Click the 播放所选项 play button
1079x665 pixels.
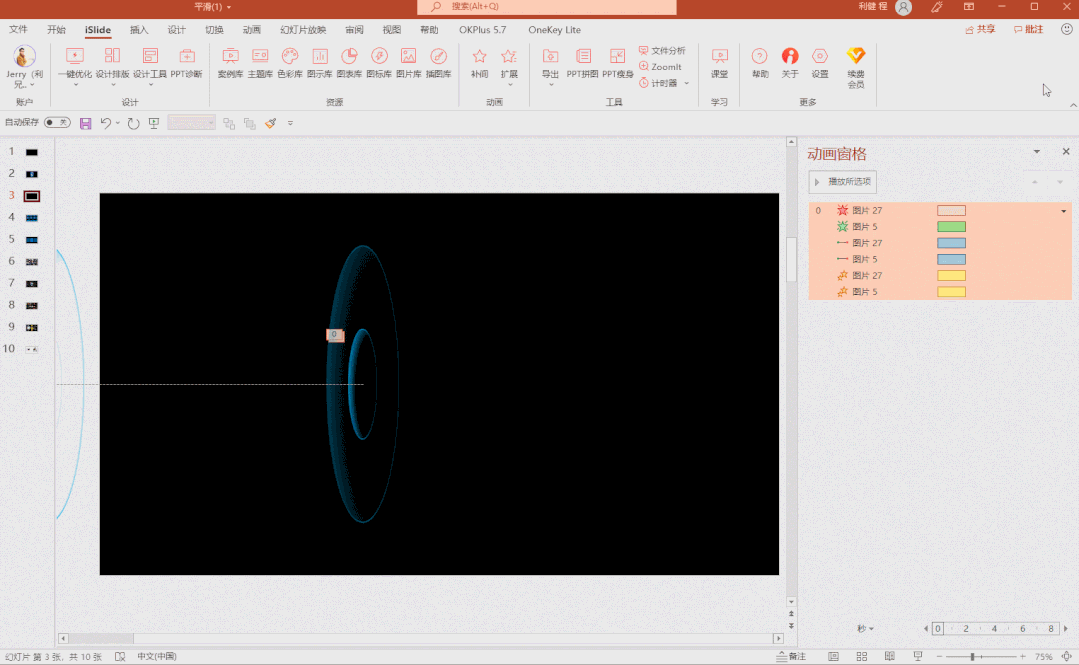click(x=842, y=182)
